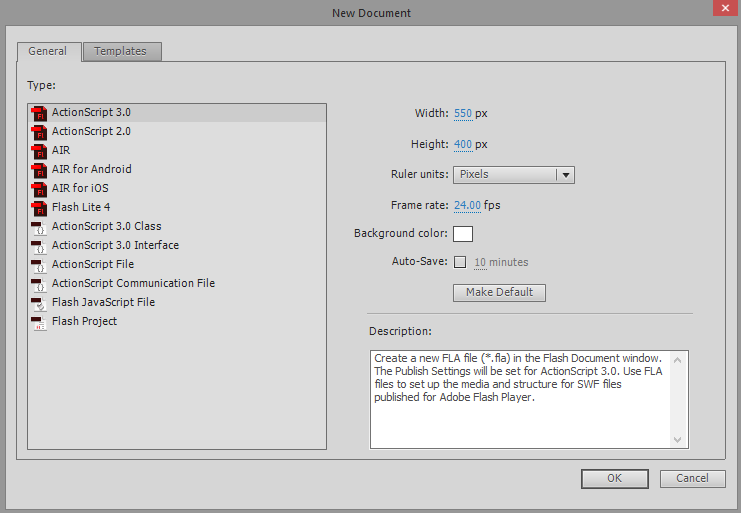Choose AIR for Android type
The height and width of the screenshot is (513, 741).
(177, 170)
